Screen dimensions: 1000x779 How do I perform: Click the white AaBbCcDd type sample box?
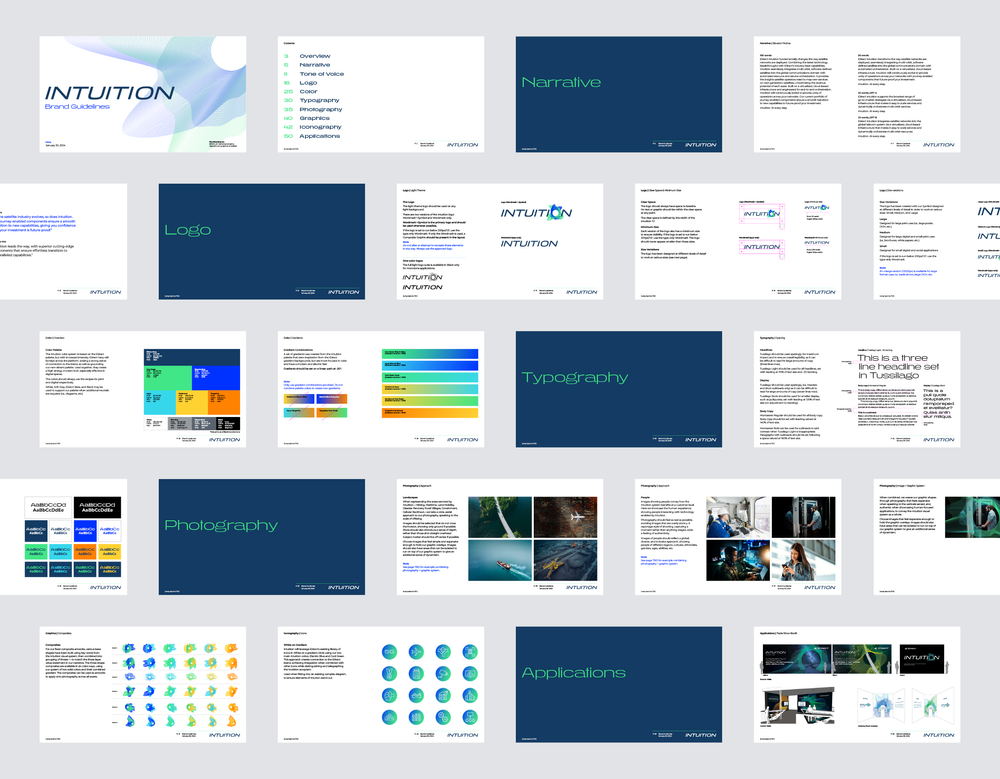click(x=48, y=508)
